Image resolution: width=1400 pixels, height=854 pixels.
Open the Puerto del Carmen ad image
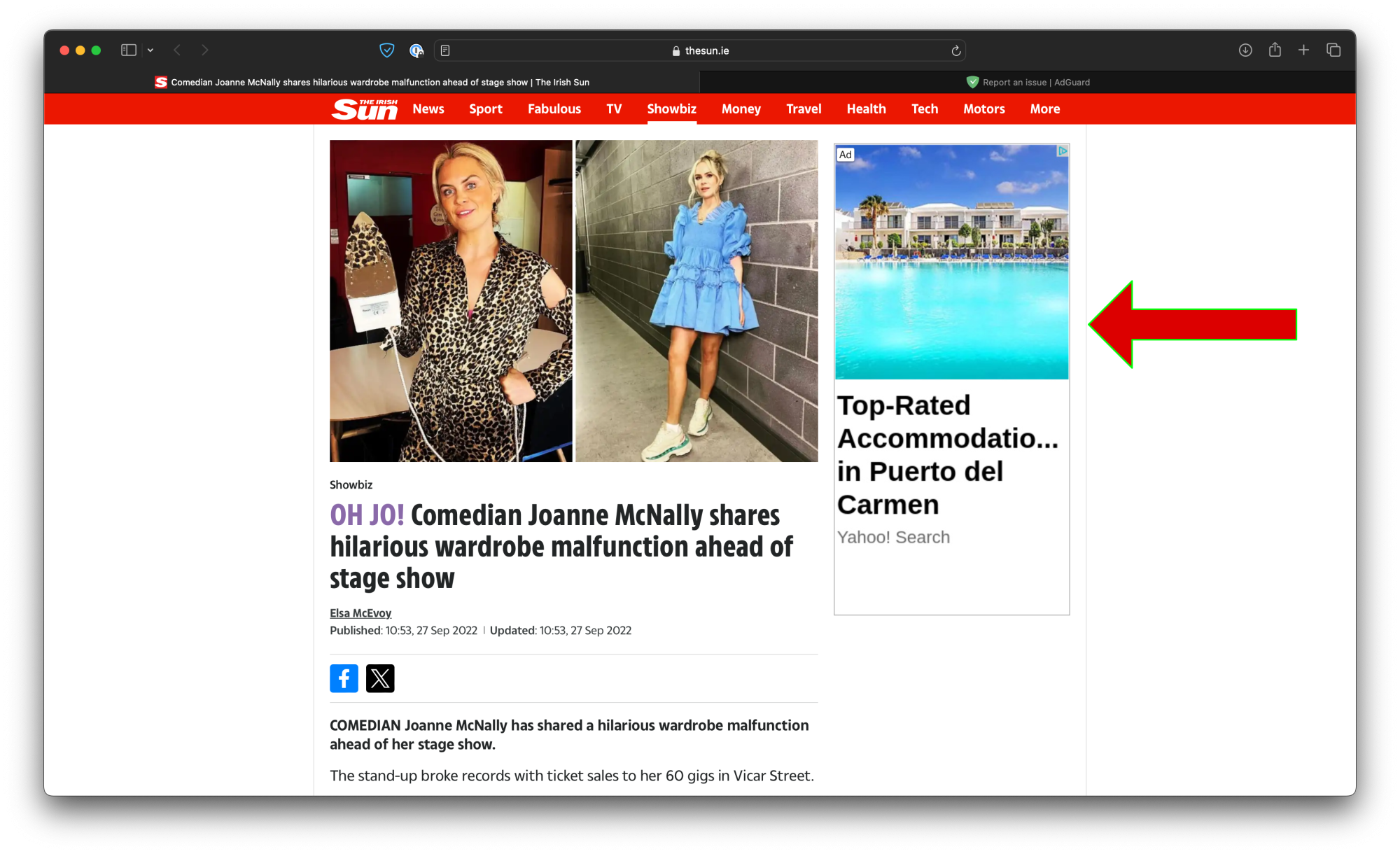coord(951,262)
